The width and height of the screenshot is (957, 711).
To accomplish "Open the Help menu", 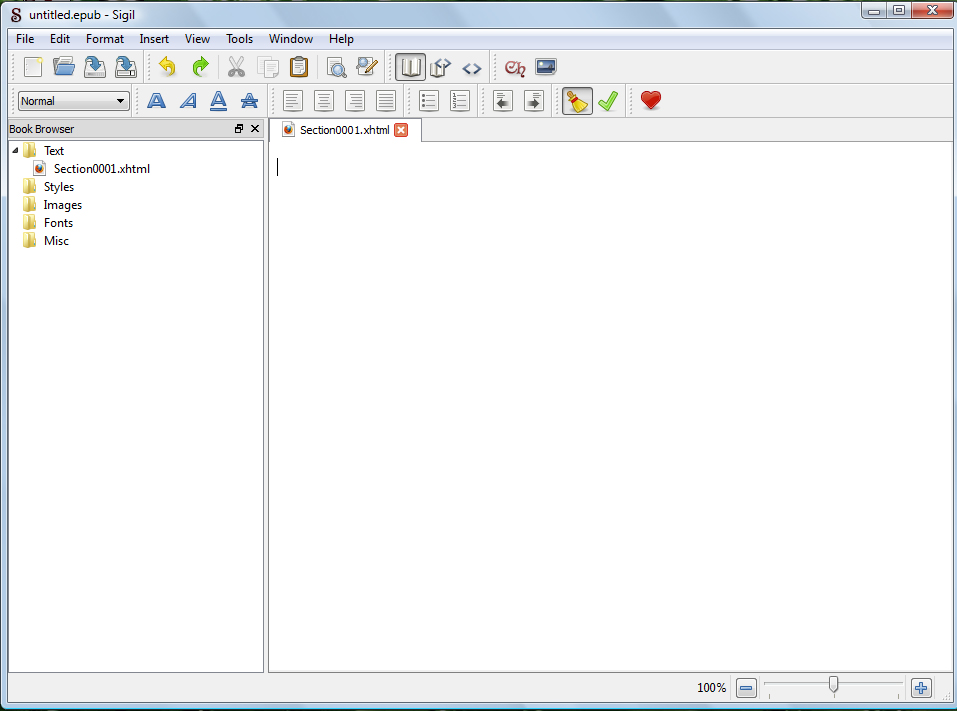I will (x=341, y=38).
